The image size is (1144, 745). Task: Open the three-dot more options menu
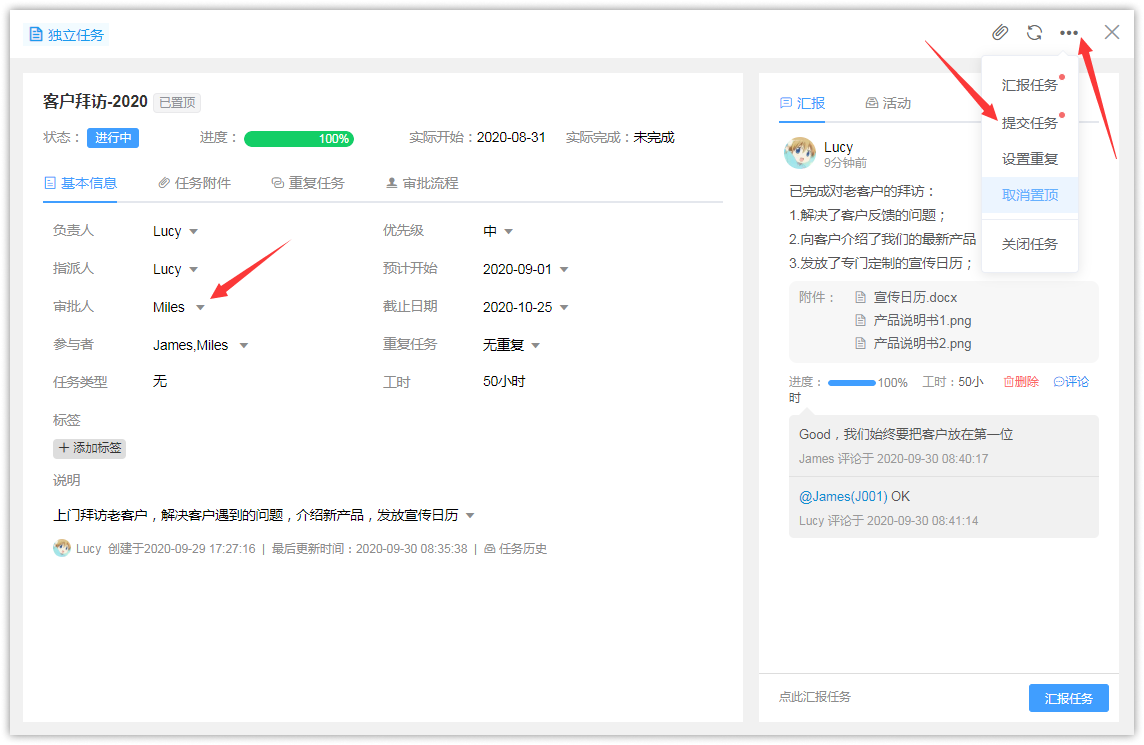[x=1069, y=33]
